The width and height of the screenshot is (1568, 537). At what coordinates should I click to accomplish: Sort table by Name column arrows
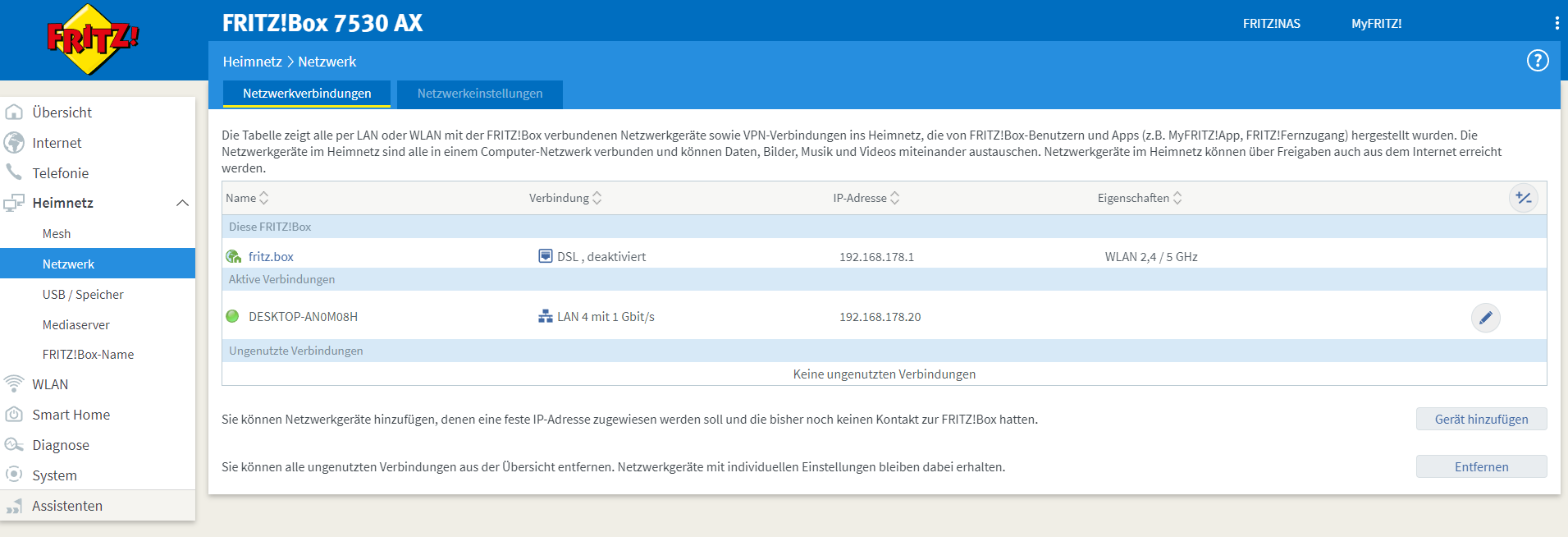263,198
